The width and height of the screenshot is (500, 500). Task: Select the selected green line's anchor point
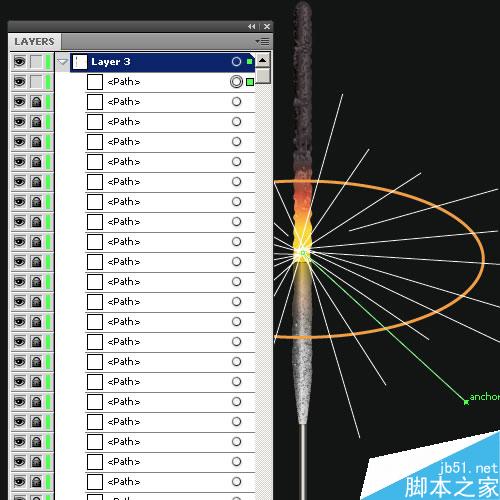coord(466,402)
